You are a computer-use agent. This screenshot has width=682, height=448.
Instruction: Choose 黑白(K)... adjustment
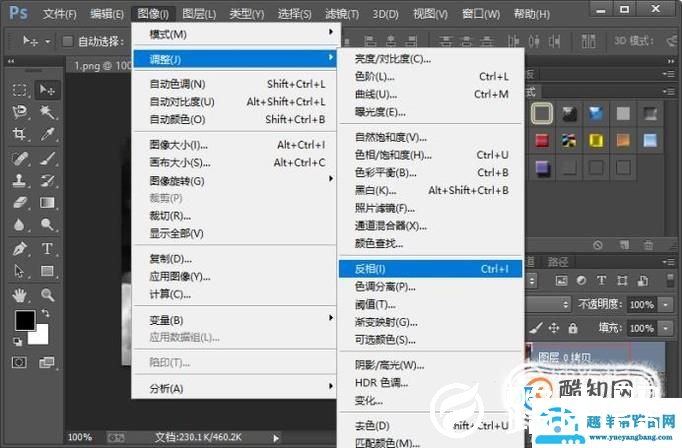430,190
